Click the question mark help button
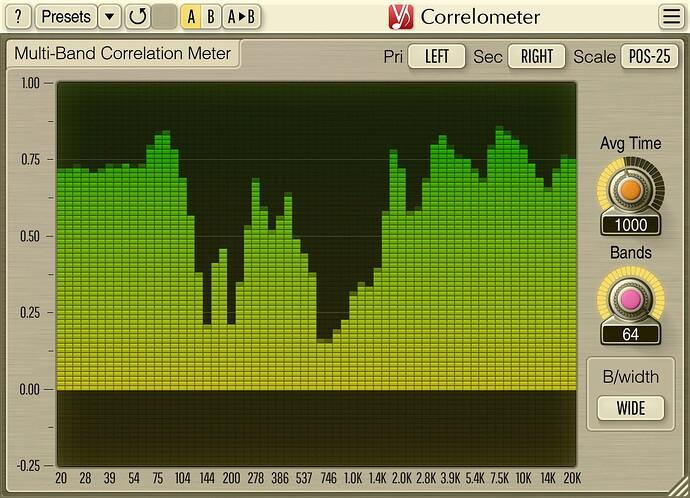The width and height of the screenshot is (690, 498). point(18,16)
